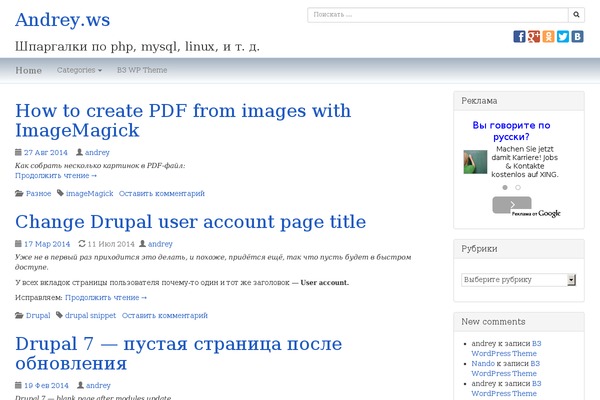This screenshot has width=600, height=400.
Task: Open the imageMagick tag link
Action: click(90, 193)
